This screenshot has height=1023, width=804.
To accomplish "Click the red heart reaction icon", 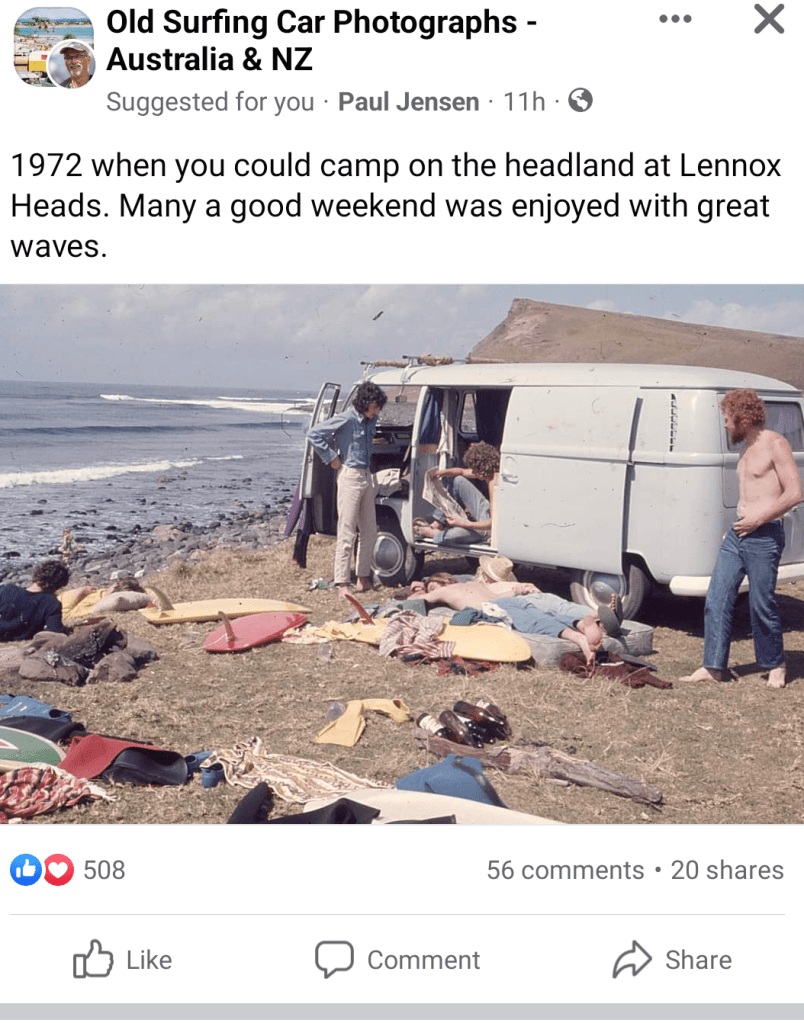I will (x=58, y=870).
